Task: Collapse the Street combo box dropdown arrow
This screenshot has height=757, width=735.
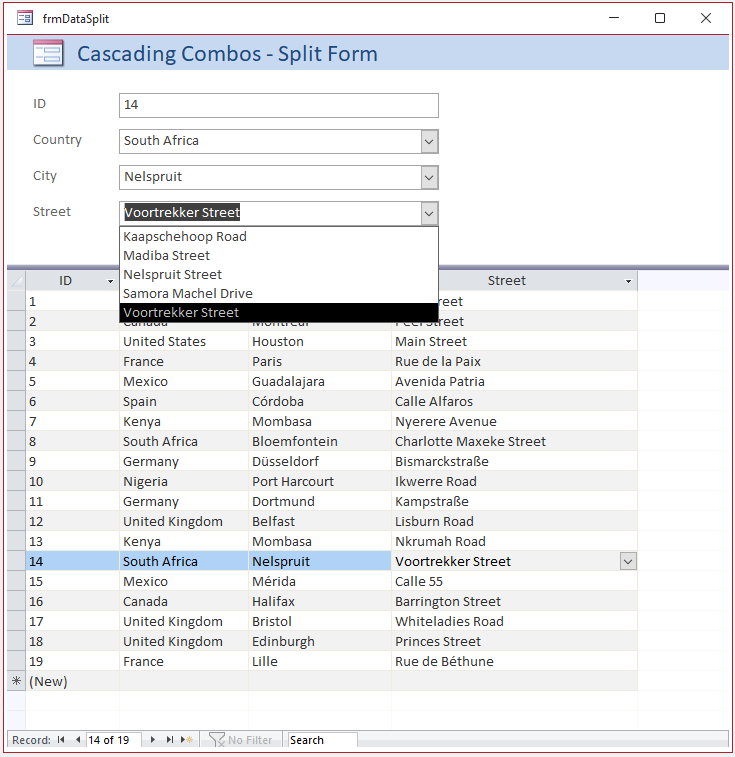Action: click(x=429, y=214)
